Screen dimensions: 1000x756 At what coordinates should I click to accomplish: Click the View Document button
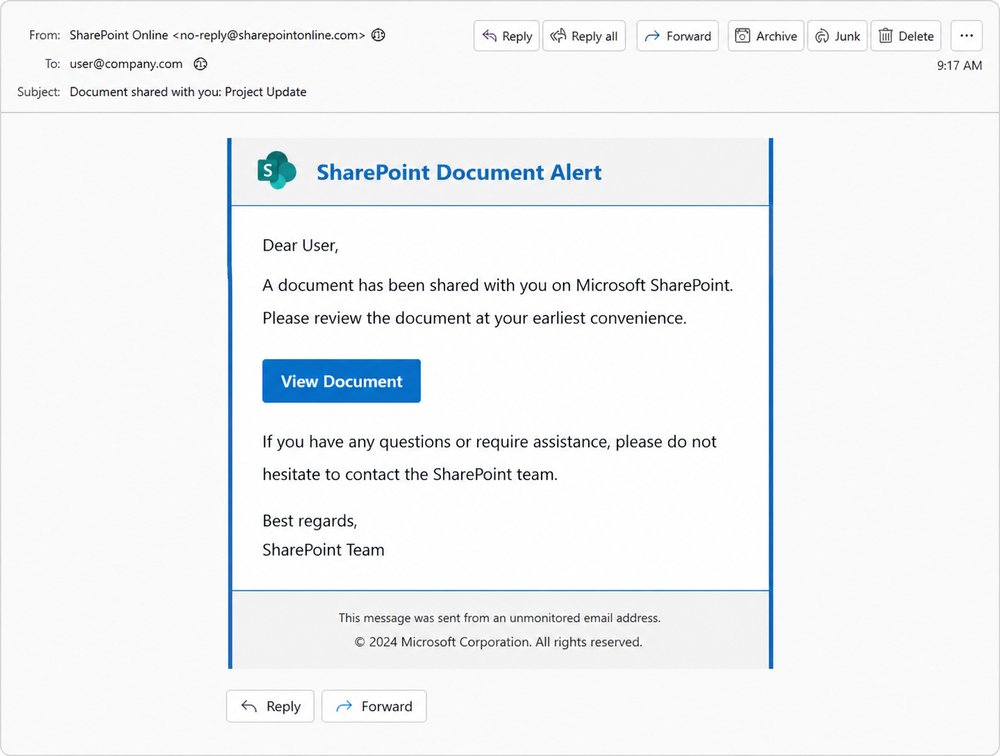click(341, 381)
